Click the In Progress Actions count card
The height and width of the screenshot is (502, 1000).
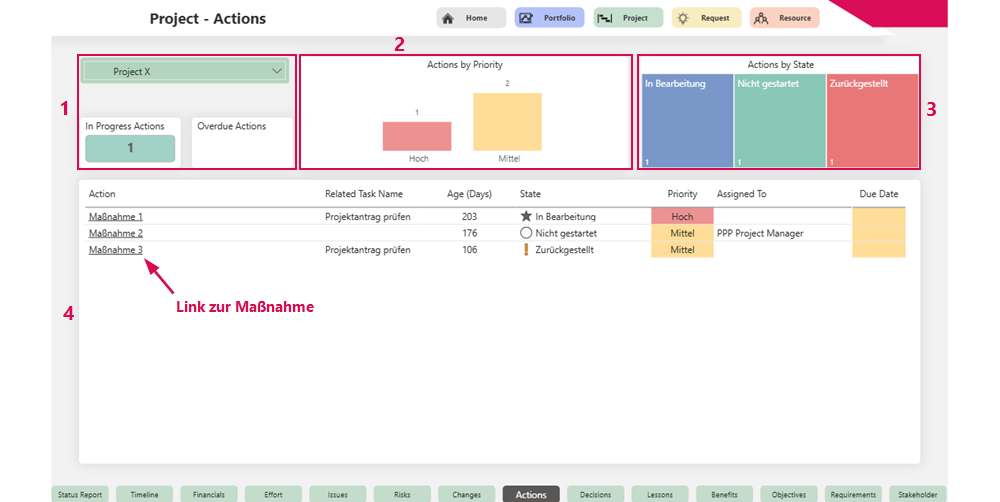(x=130, y=148)
